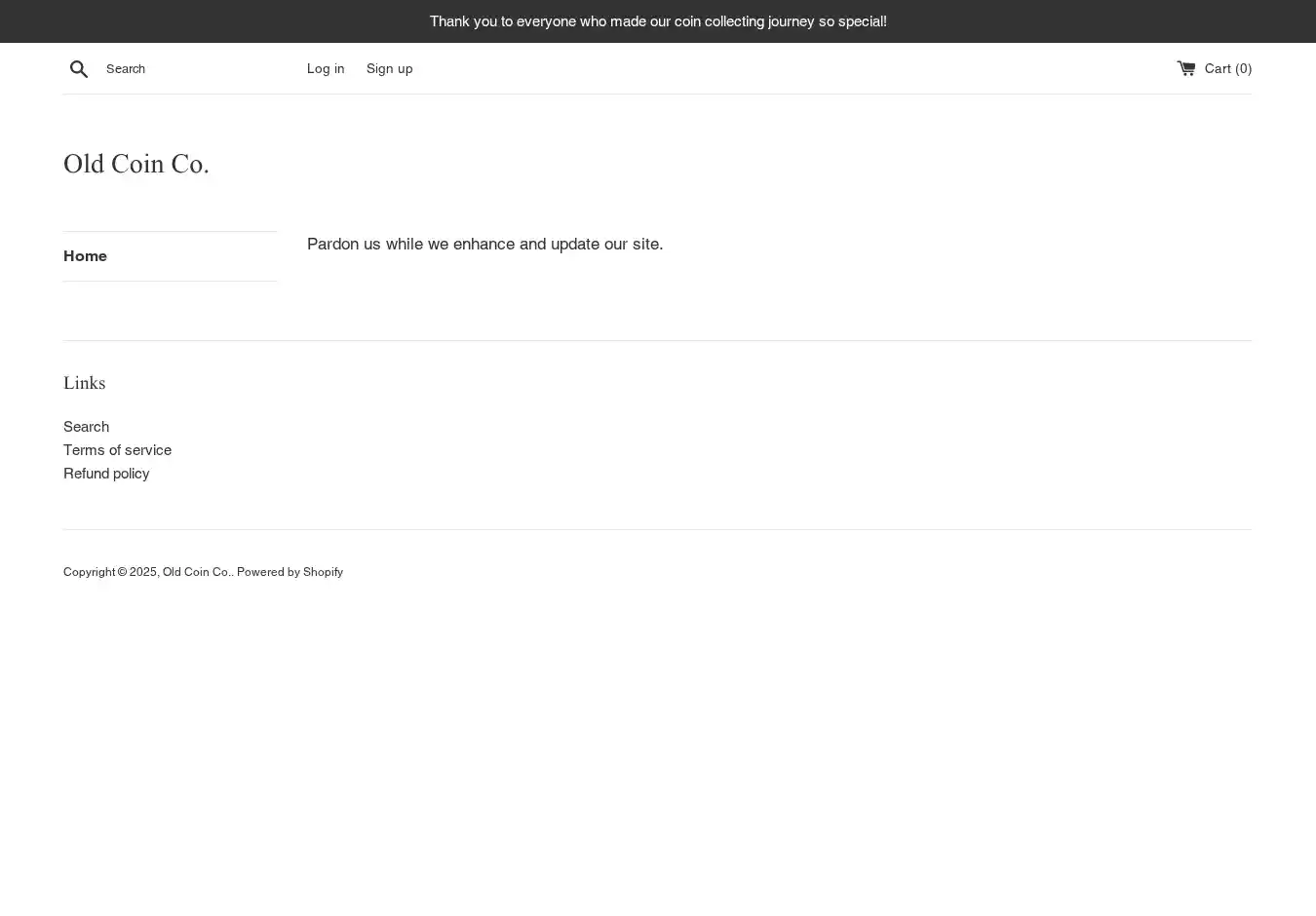Screen dimensions: 1316x916
Task: Click the magnifying glass search icon
Action: click(79, 68)
